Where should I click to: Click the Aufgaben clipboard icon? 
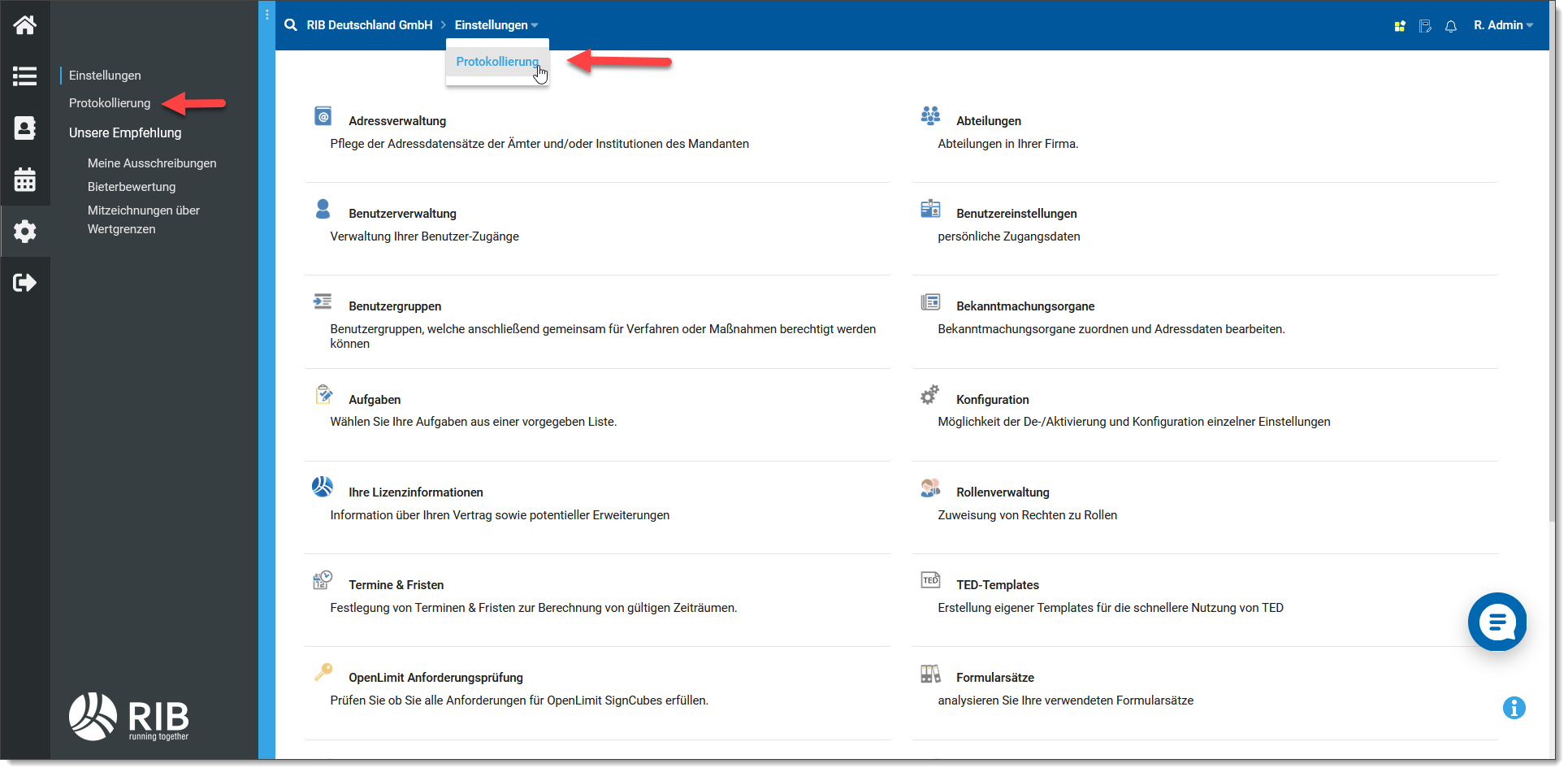coord(323,395)
